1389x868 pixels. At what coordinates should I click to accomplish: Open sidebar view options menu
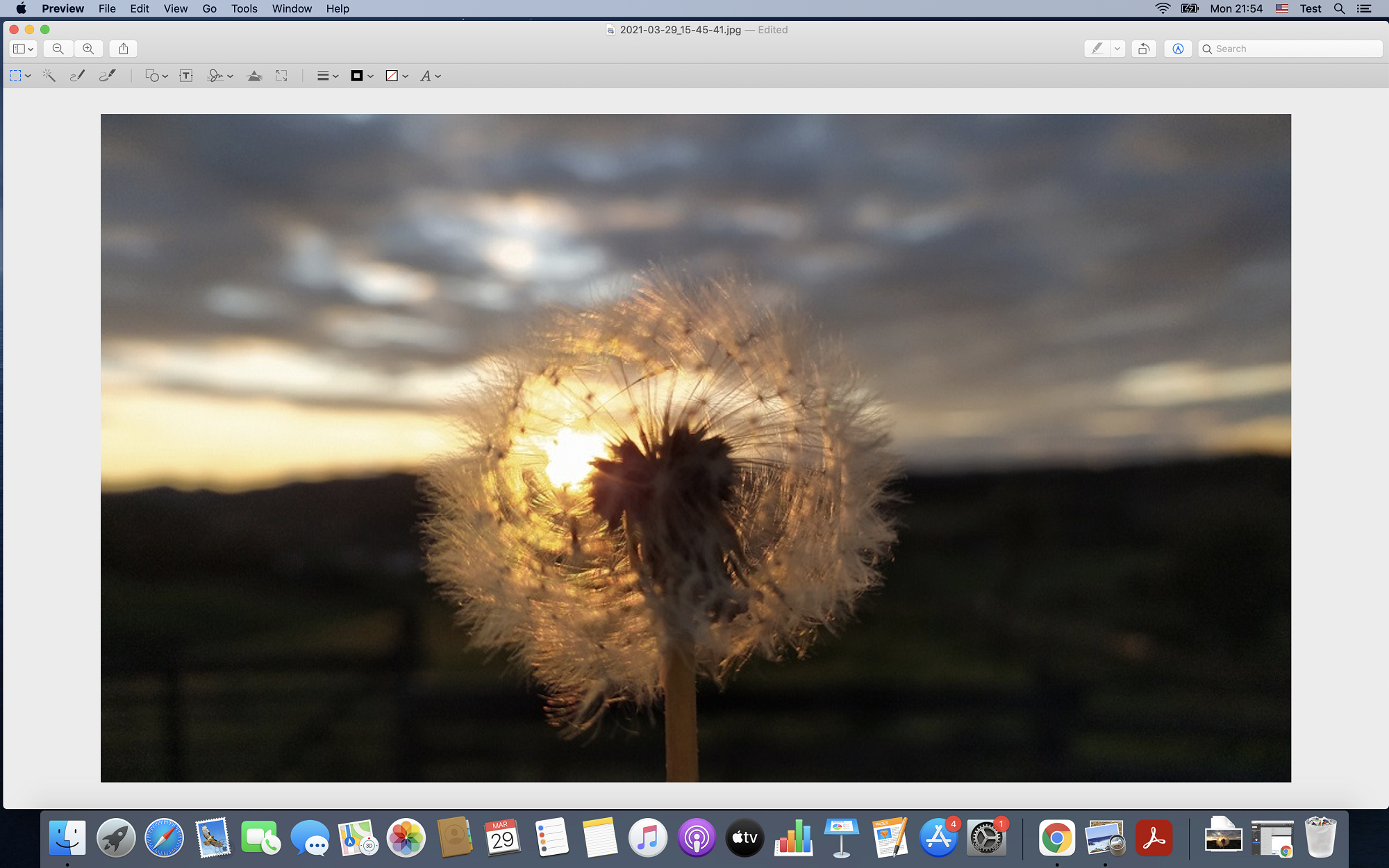(x=23, y=49)
